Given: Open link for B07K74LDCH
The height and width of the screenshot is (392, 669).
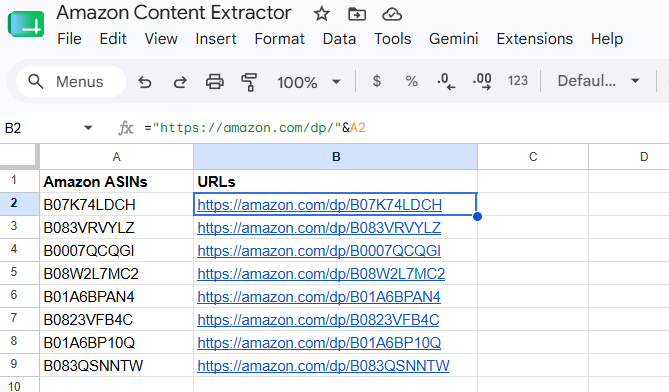Looking at the screenshot, I should [320, 205].
